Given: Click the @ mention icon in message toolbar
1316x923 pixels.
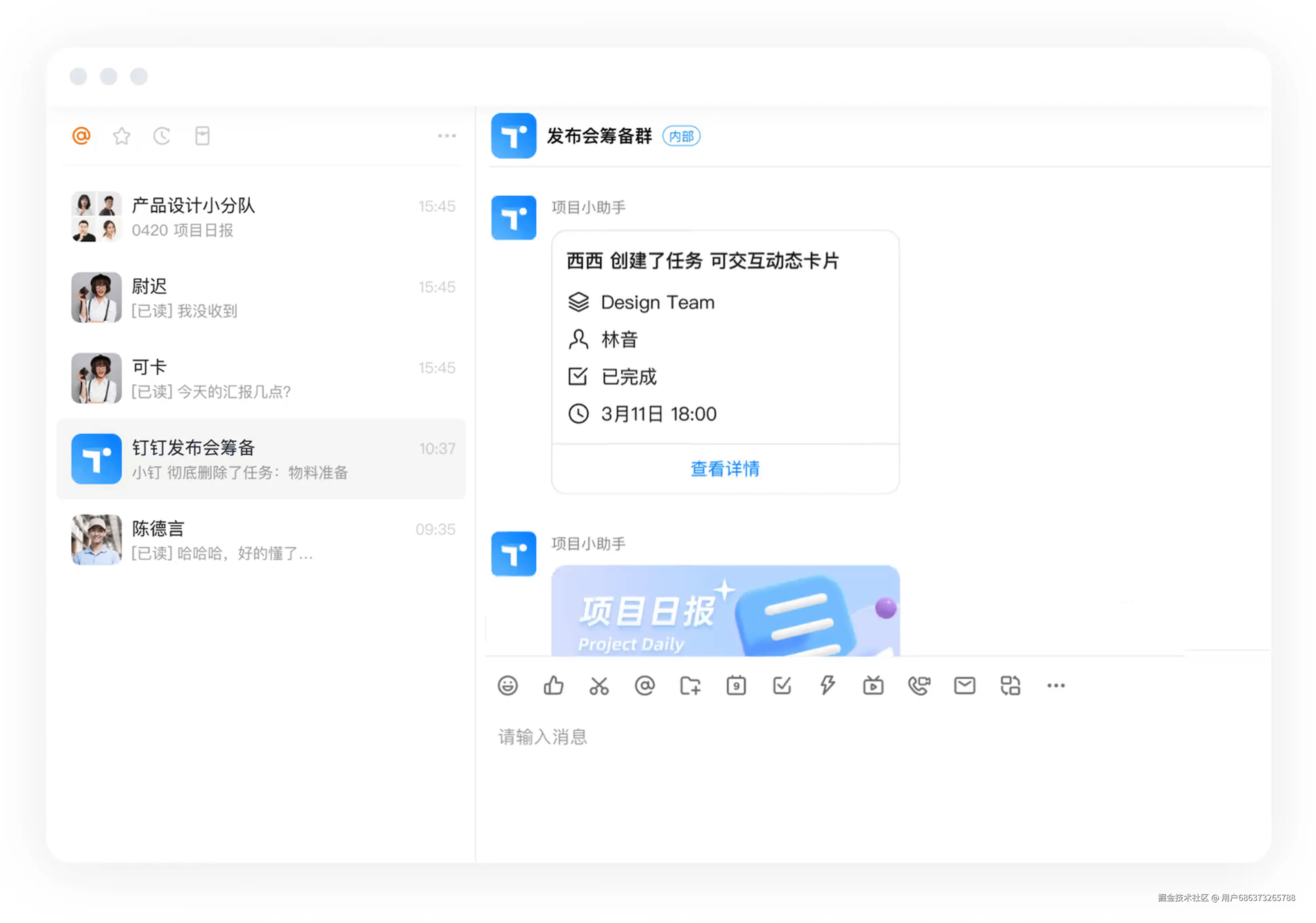Looking at the screenshot, I should click(x=645, y=685).
